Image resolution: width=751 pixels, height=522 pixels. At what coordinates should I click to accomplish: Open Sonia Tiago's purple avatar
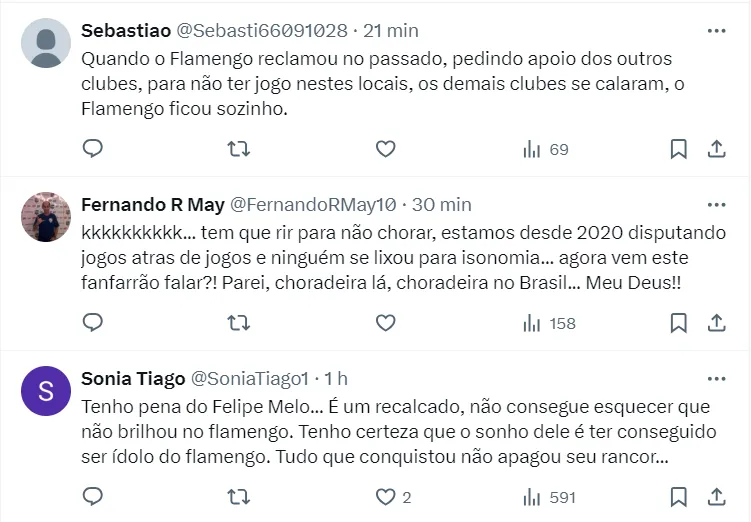click(x=46, y=391)
